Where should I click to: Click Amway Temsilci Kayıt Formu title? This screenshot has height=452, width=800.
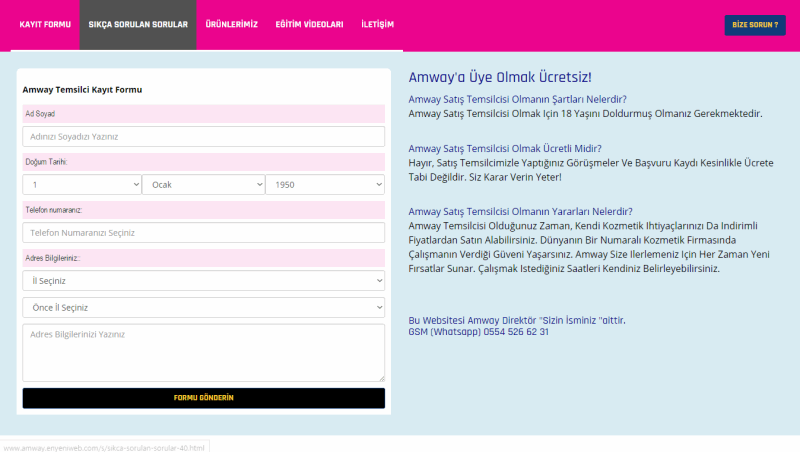pyautogui.click(x=82, y=90)
